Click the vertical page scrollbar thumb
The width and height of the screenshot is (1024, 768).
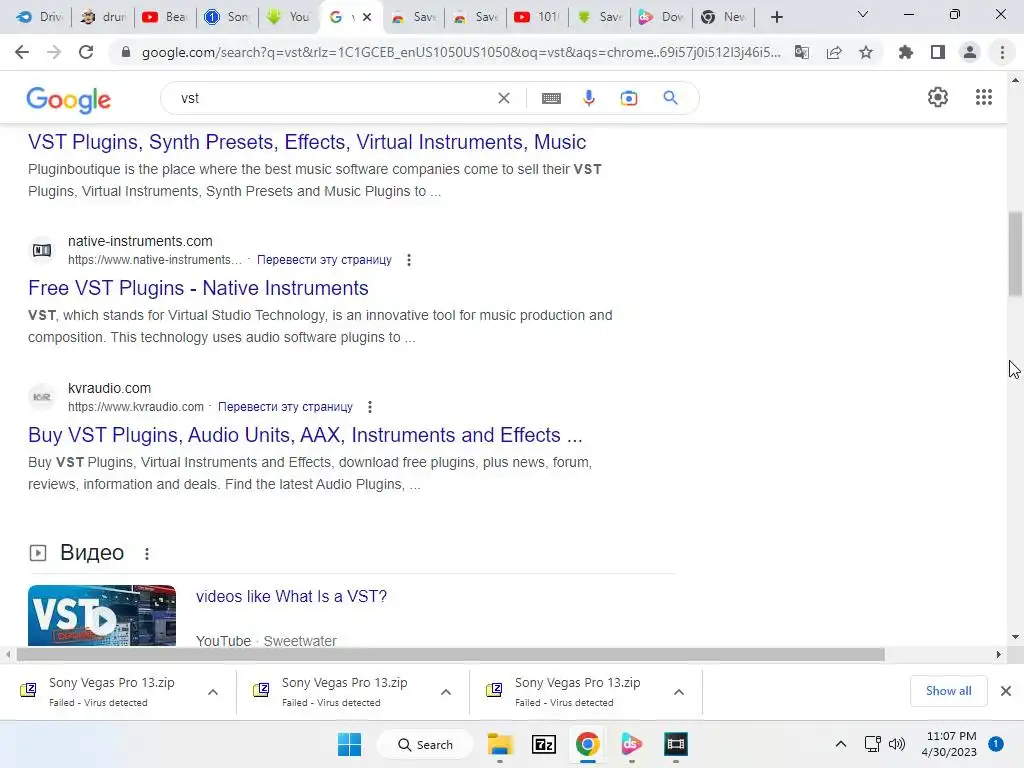click(x=1015, y=254)
